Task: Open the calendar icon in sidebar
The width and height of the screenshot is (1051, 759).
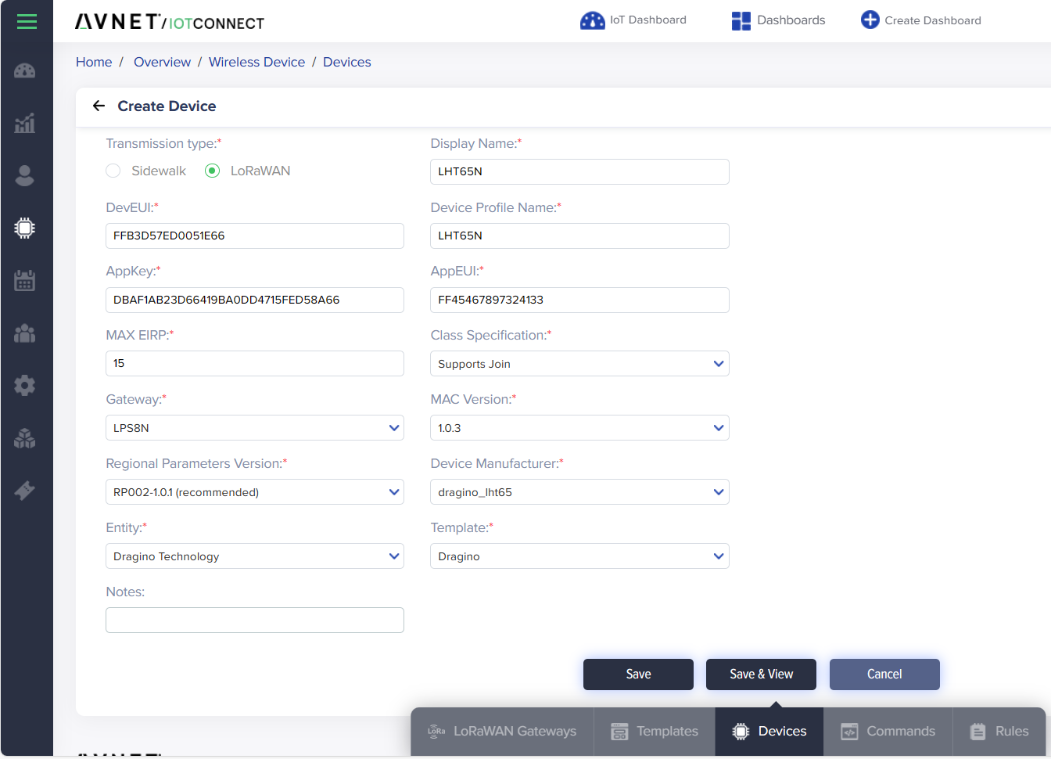Action: tap(25, 280)
